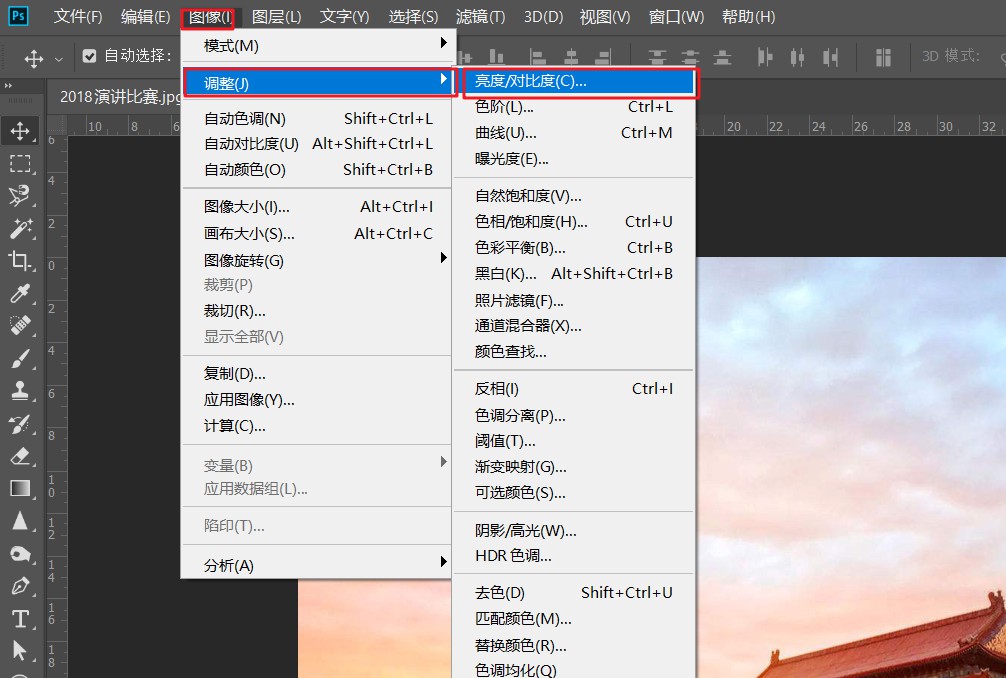Viewport: 1006px width, 678px height.
Task: Select the Lasso tool
Action: pyautogui.click(x=20, y=196)
